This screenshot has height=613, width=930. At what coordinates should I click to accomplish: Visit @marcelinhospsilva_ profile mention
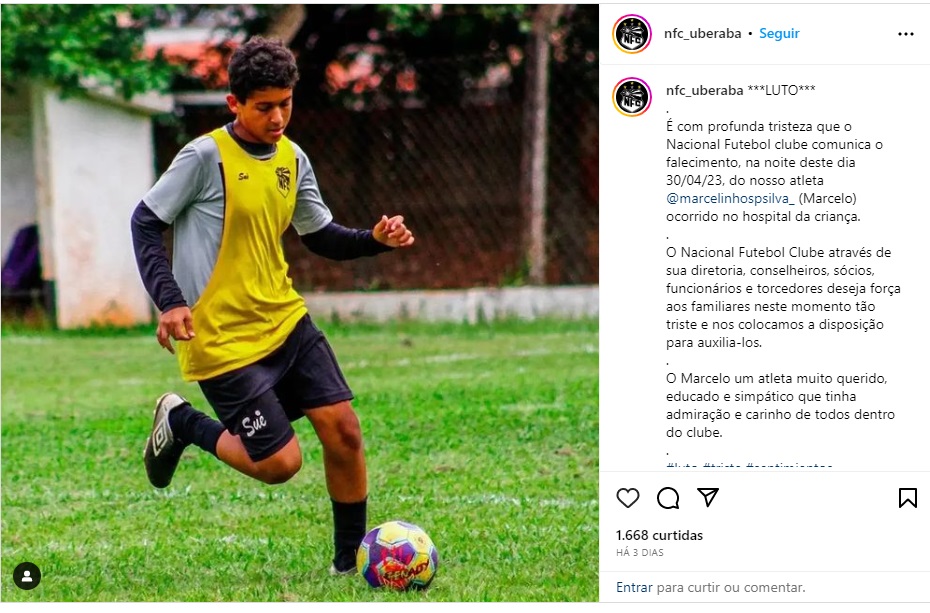tap(730, 199)
